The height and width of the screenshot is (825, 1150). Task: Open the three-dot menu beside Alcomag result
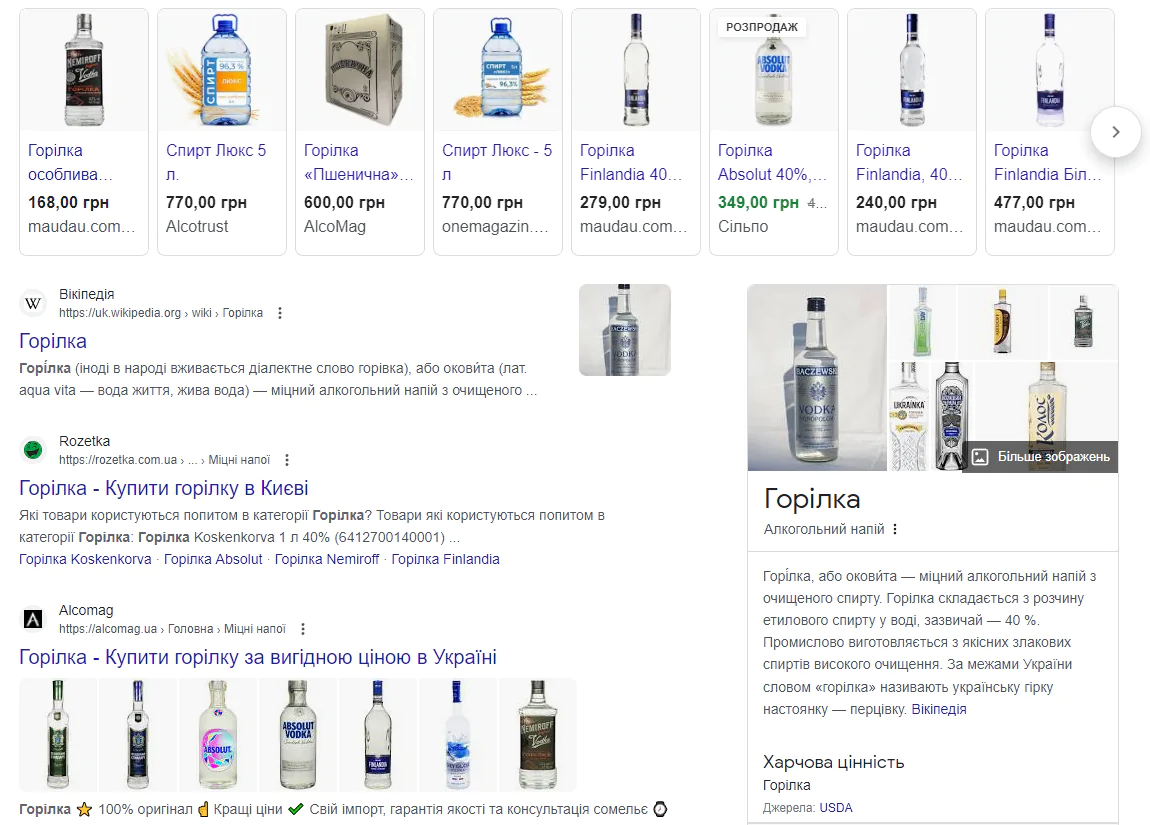303,629
